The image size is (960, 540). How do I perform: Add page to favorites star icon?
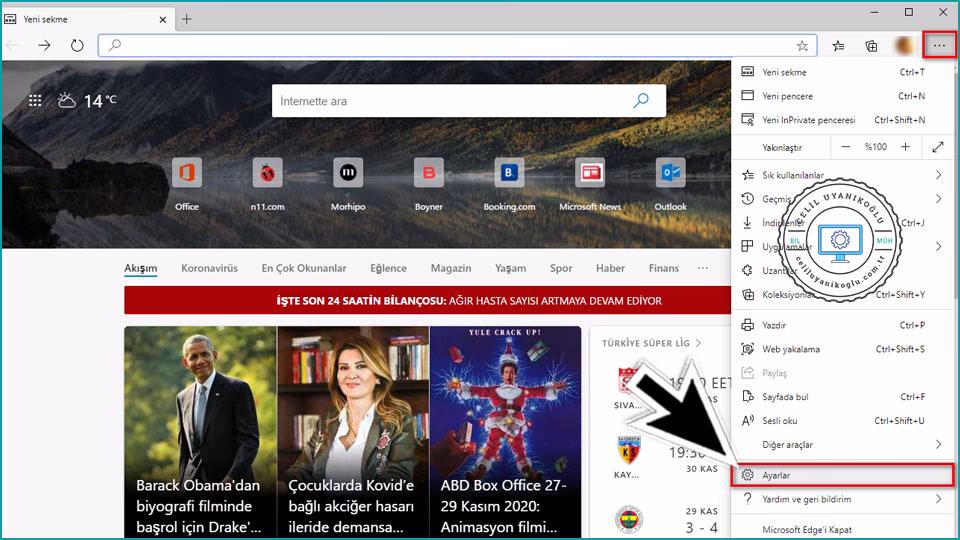coord(802,45)
